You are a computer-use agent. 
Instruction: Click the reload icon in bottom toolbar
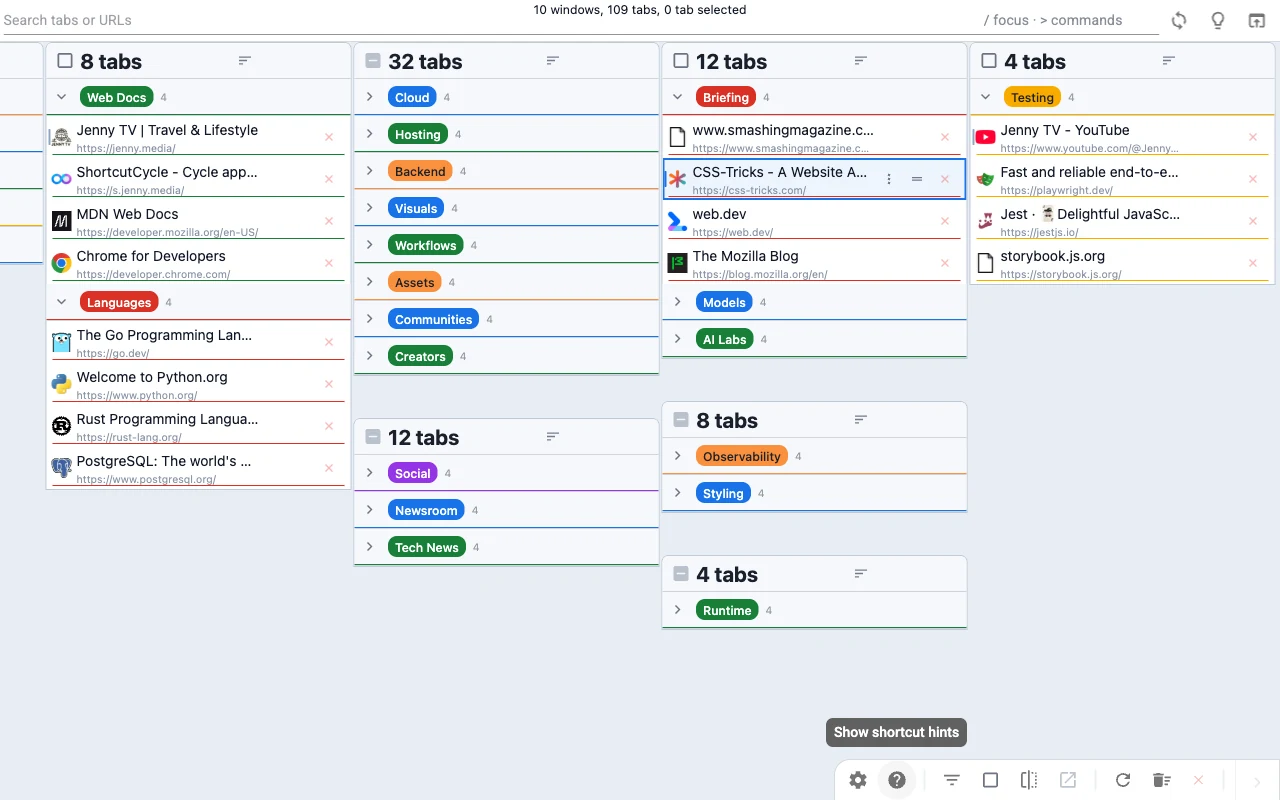(1122, 780)
